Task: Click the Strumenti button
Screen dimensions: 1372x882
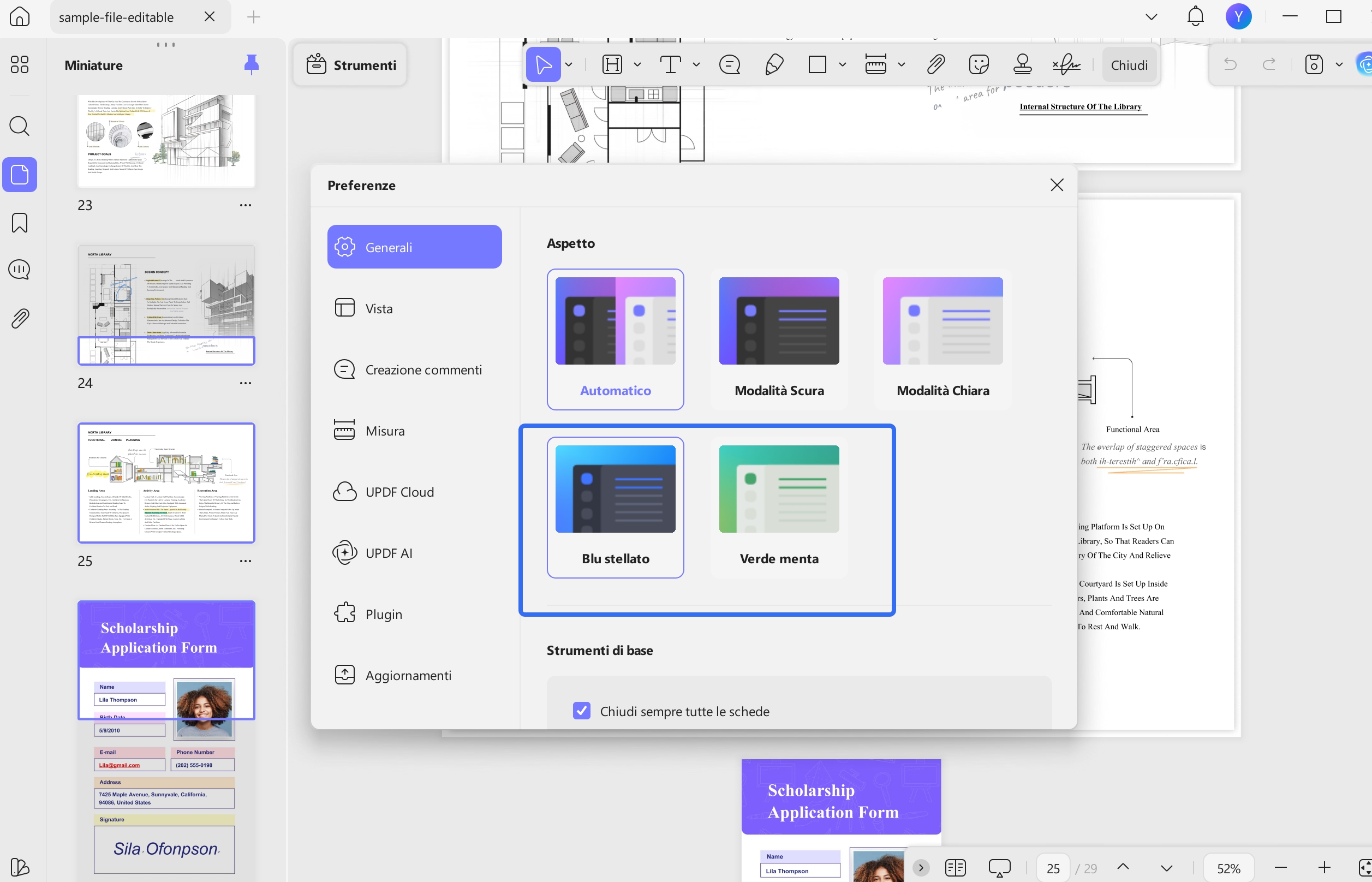Action: (x=350, y=65)
